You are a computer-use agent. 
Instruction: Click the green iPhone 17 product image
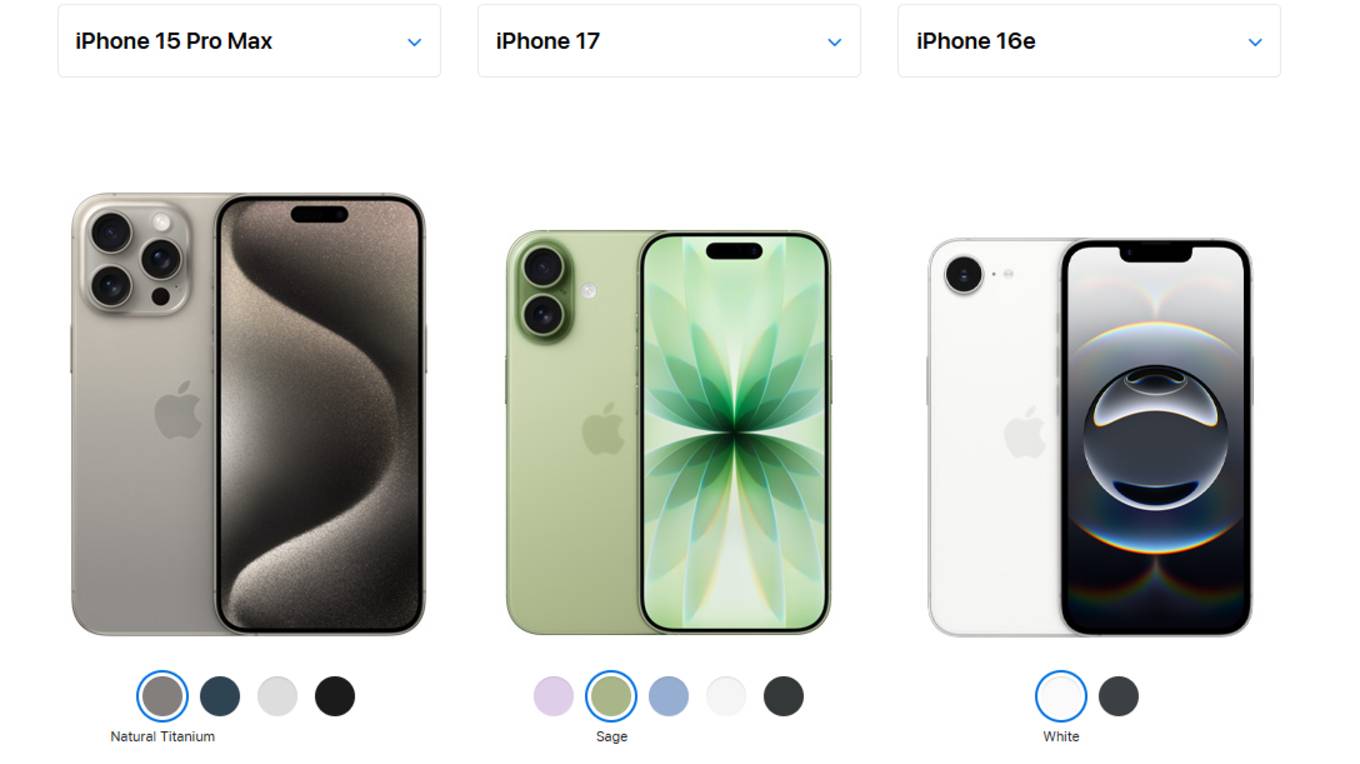click(669, 432)
